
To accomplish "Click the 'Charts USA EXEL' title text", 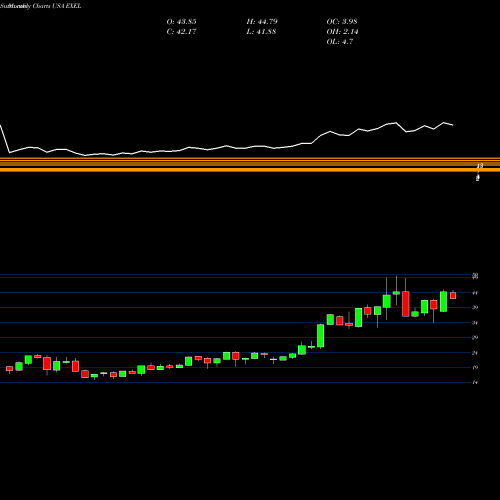I will pyautogui.click(x=57, y=6).
